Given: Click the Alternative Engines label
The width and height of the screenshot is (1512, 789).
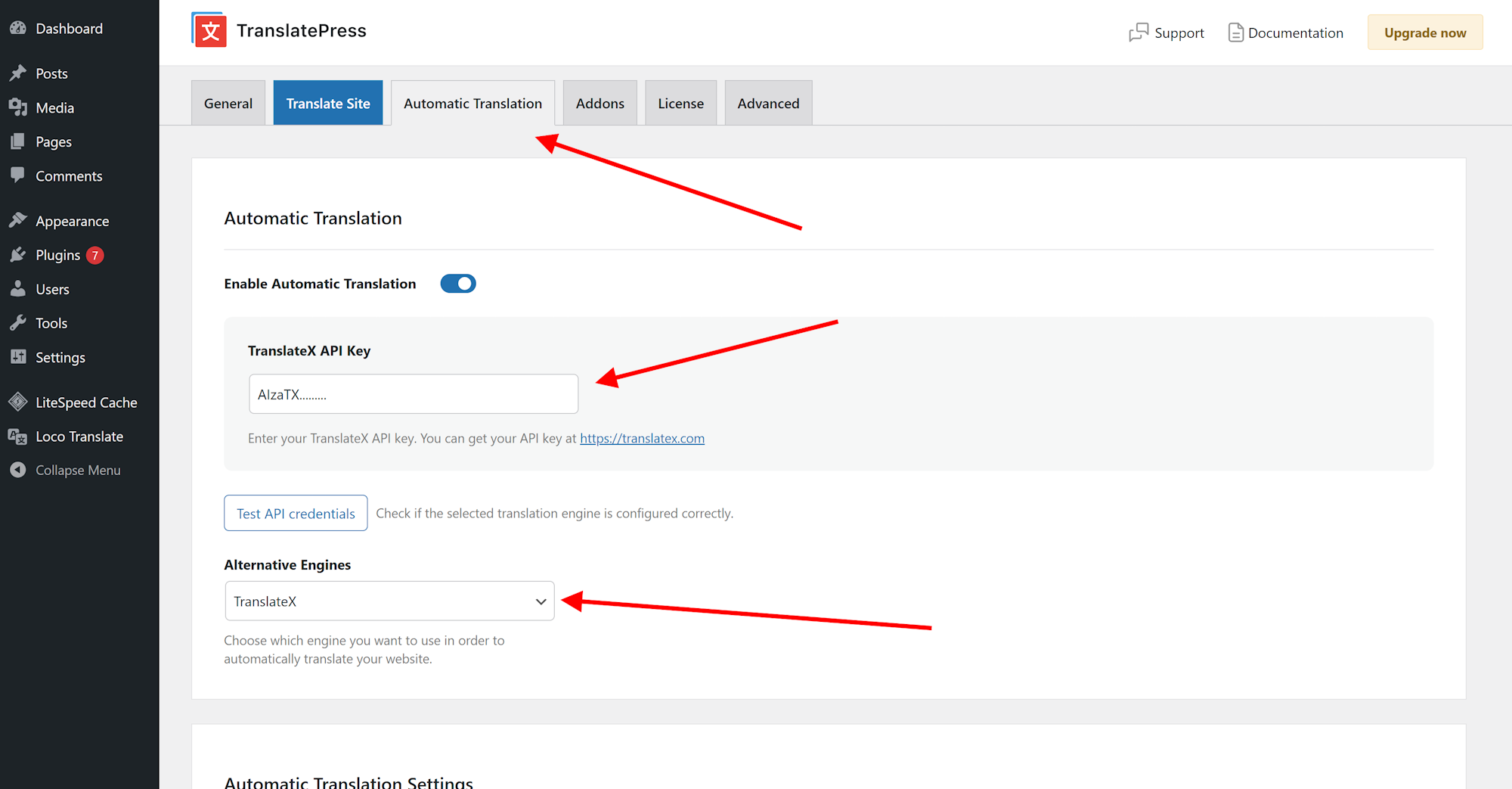Looking at the screenshot, I should 287,564.
